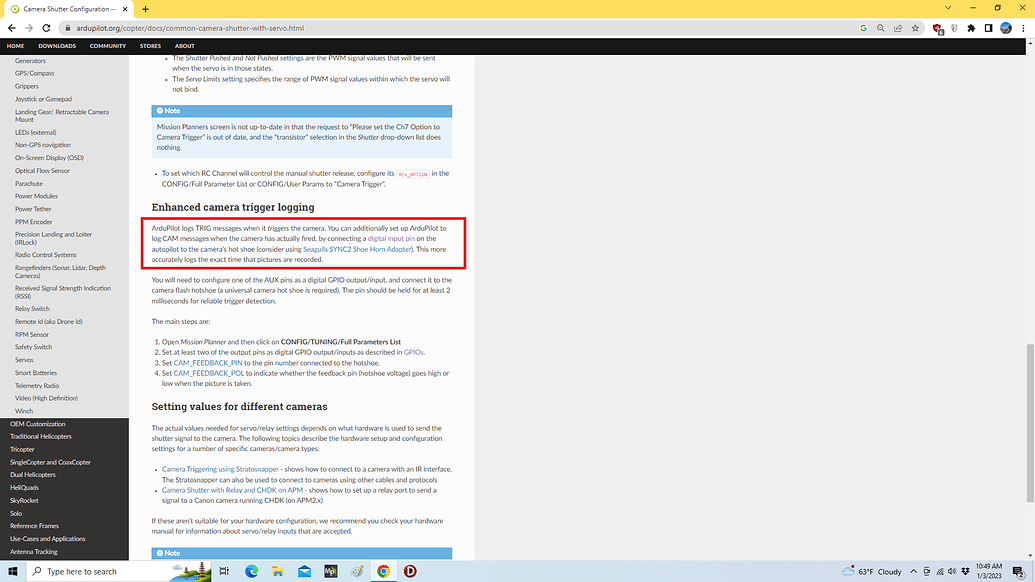Open the DOWNLOADS menu item
Image resolution: width=1035 pixels, height=582 pixels.
coord(57,45)
